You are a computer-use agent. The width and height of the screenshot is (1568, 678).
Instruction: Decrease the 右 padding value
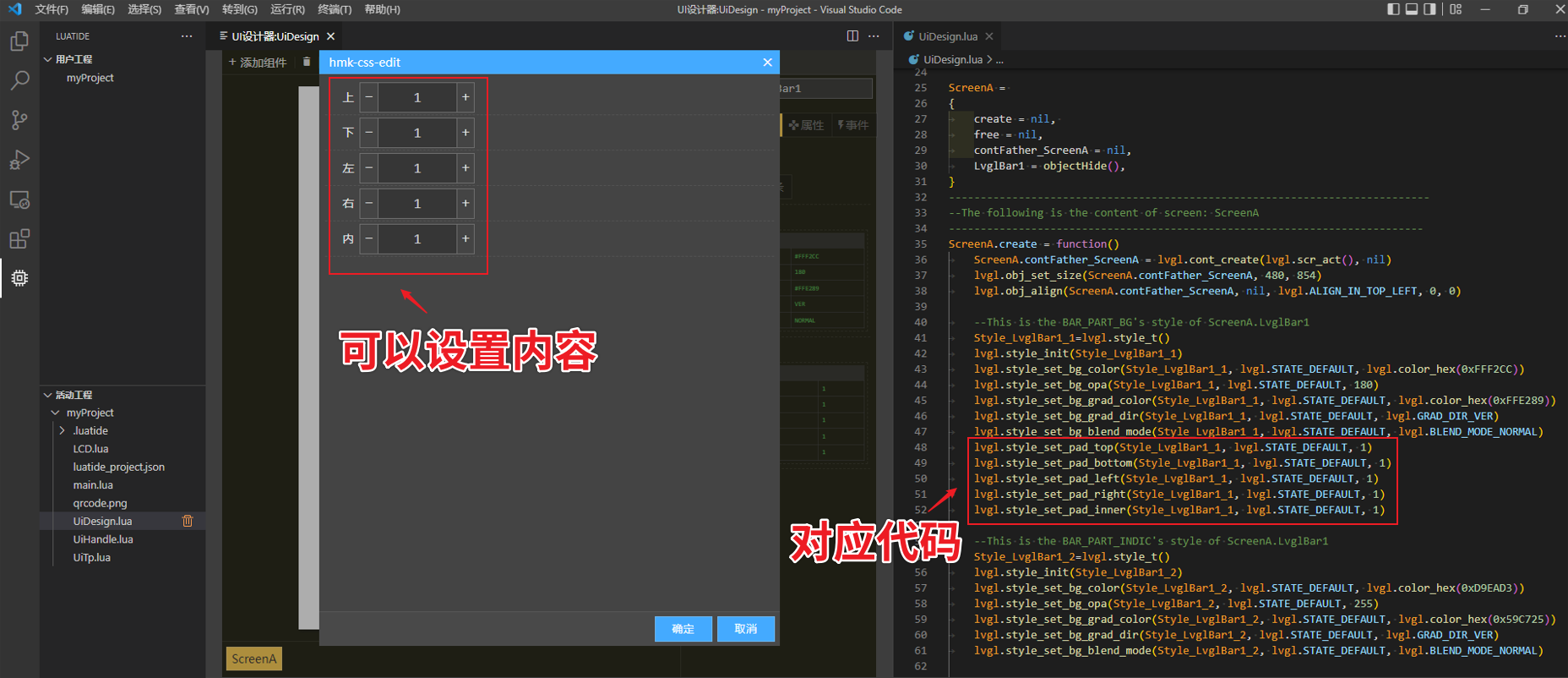coord(369,204)
